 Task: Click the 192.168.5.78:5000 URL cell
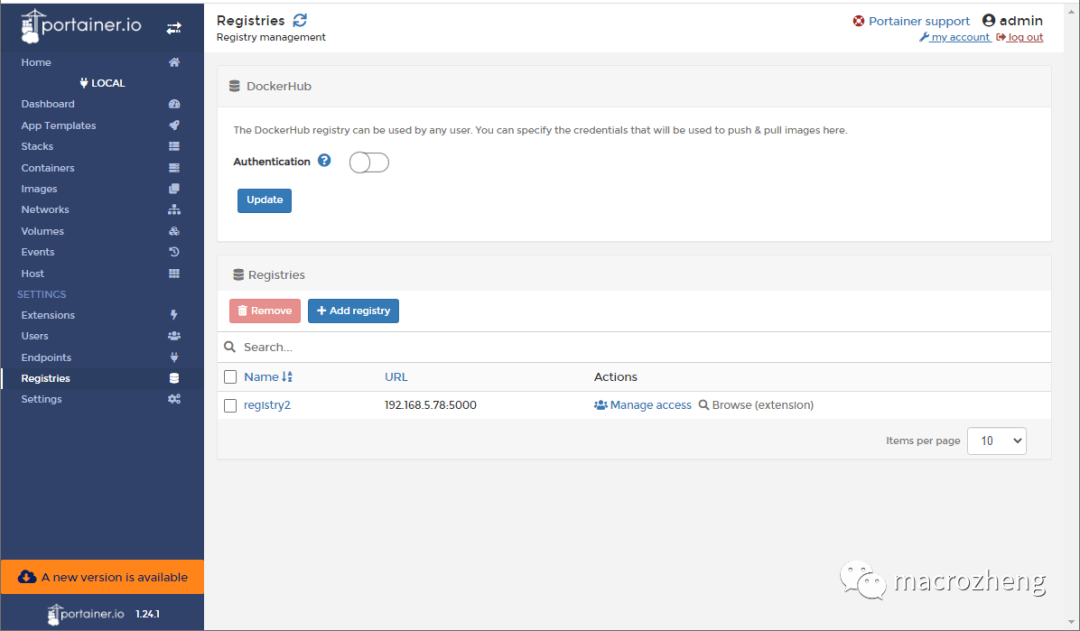point(430,405)
